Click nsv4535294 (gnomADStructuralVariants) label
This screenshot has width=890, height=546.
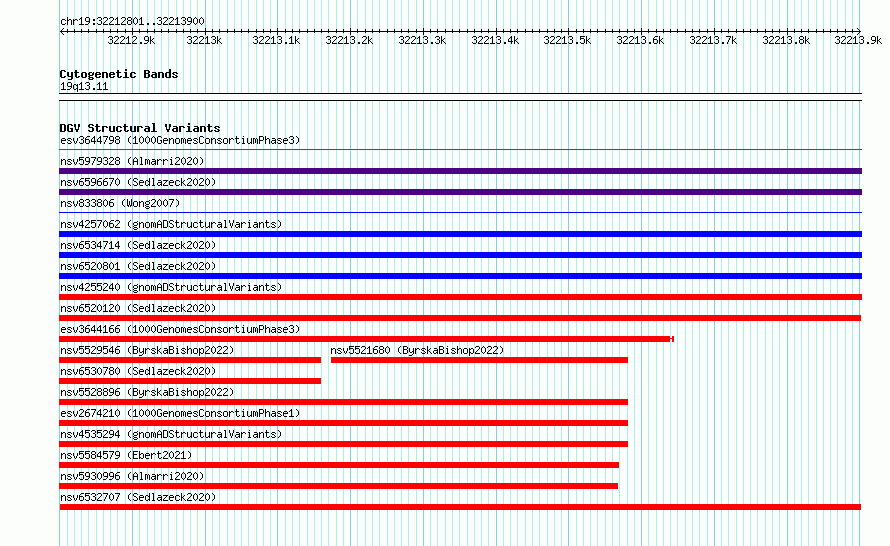(171, 434)
